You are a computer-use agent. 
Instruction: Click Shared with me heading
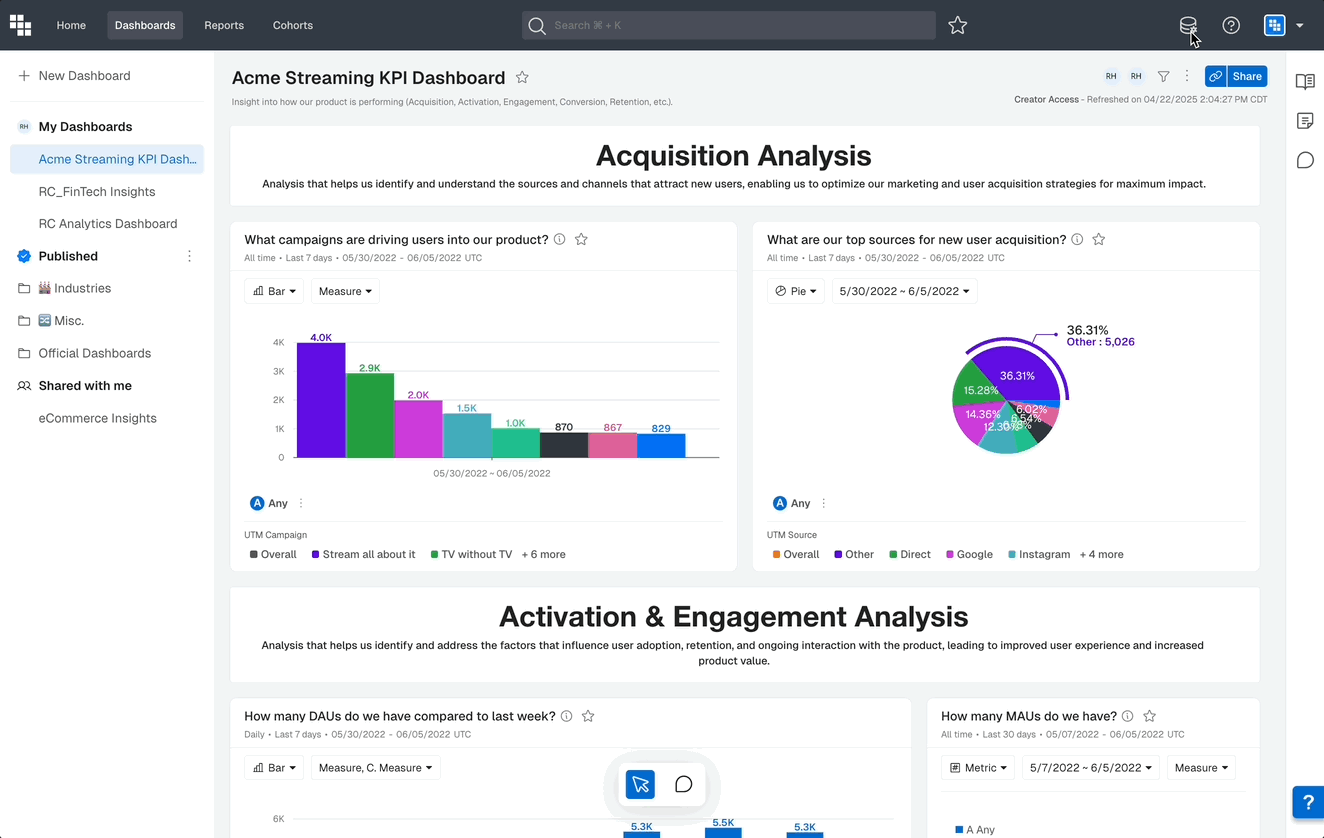click(x=85, y=386)
